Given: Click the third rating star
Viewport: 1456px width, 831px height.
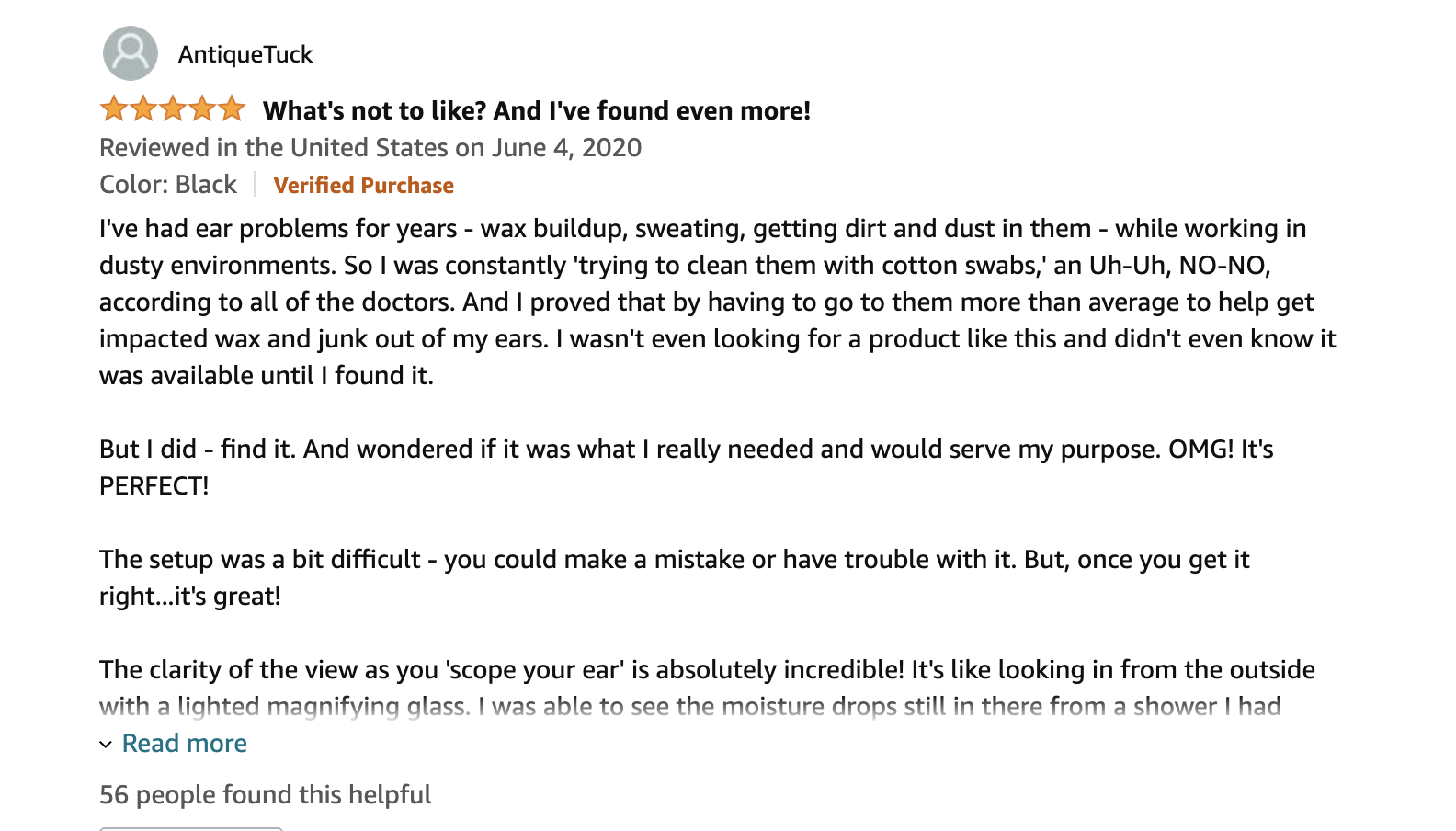Looking at the screenshot, I should point(173,108).
